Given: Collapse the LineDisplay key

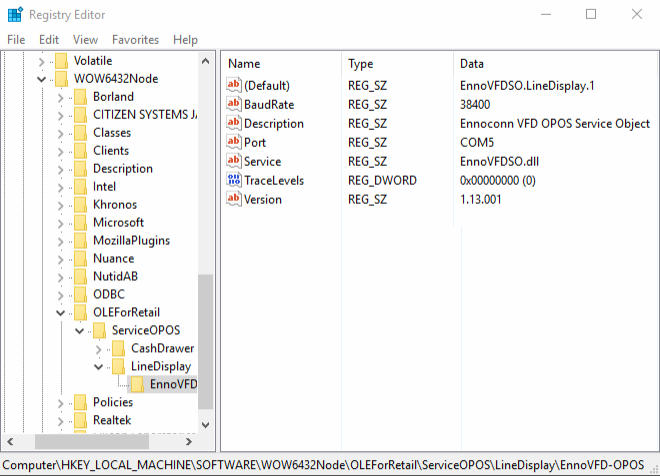Looking at the screenshot, I should point(97,367).
